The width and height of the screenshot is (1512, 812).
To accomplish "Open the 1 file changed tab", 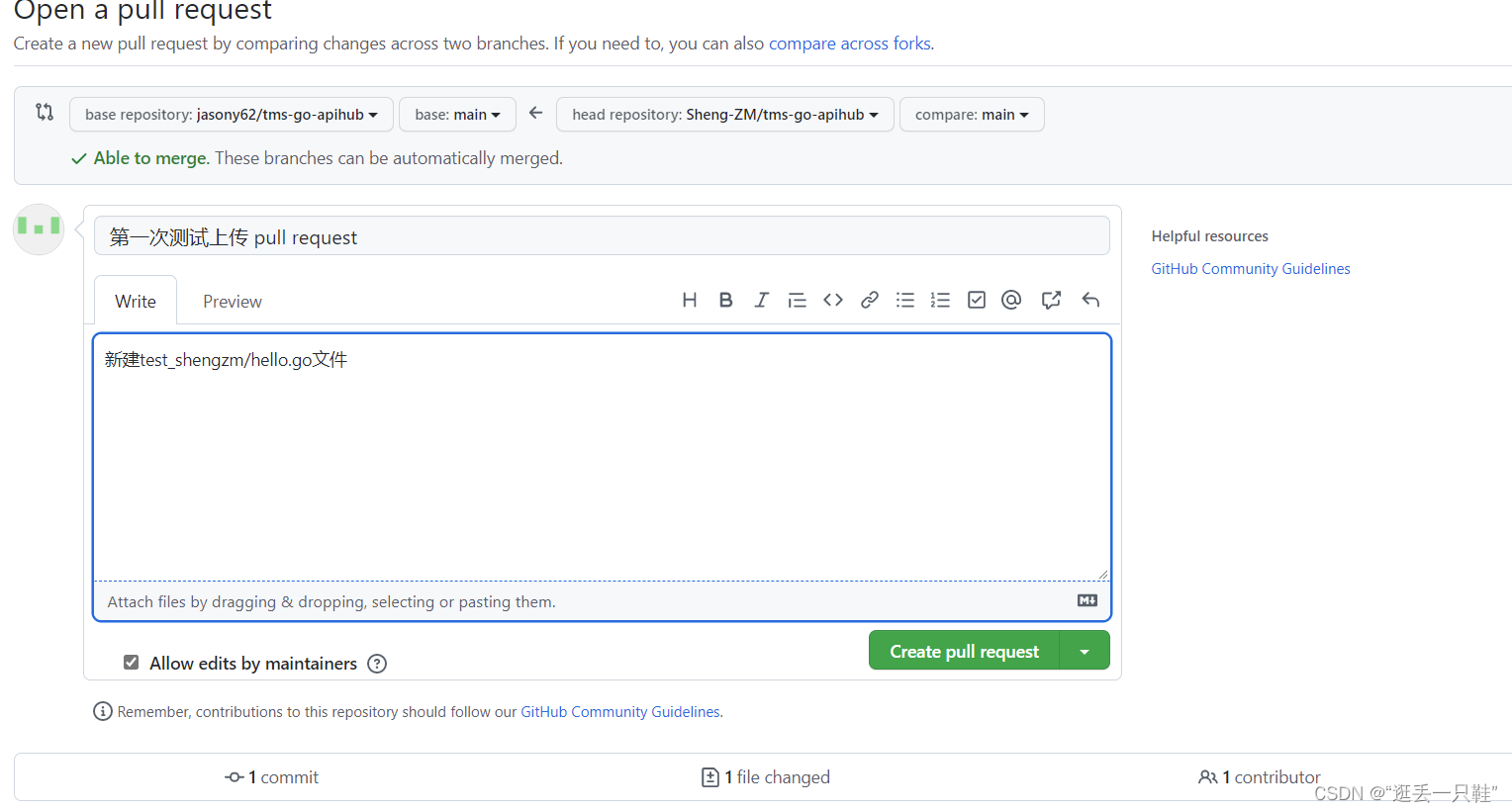I will (x=766, y=777).
